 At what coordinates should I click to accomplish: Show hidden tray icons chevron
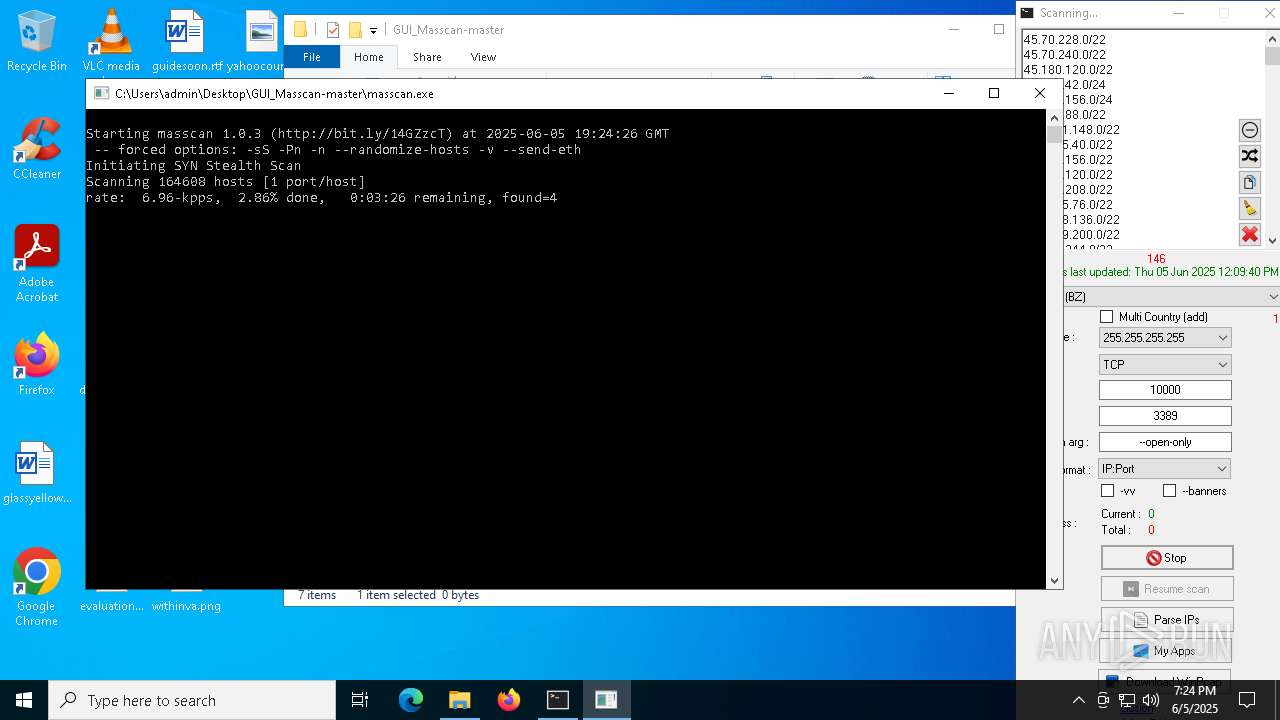click(1078, 700)
